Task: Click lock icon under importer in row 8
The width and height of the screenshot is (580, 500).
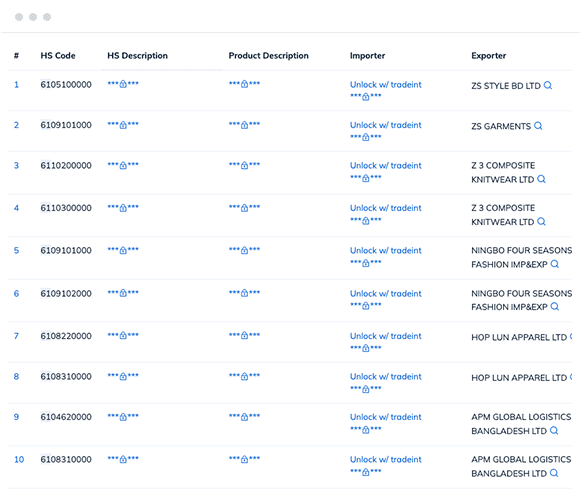Action: click(x=365, y=389)
